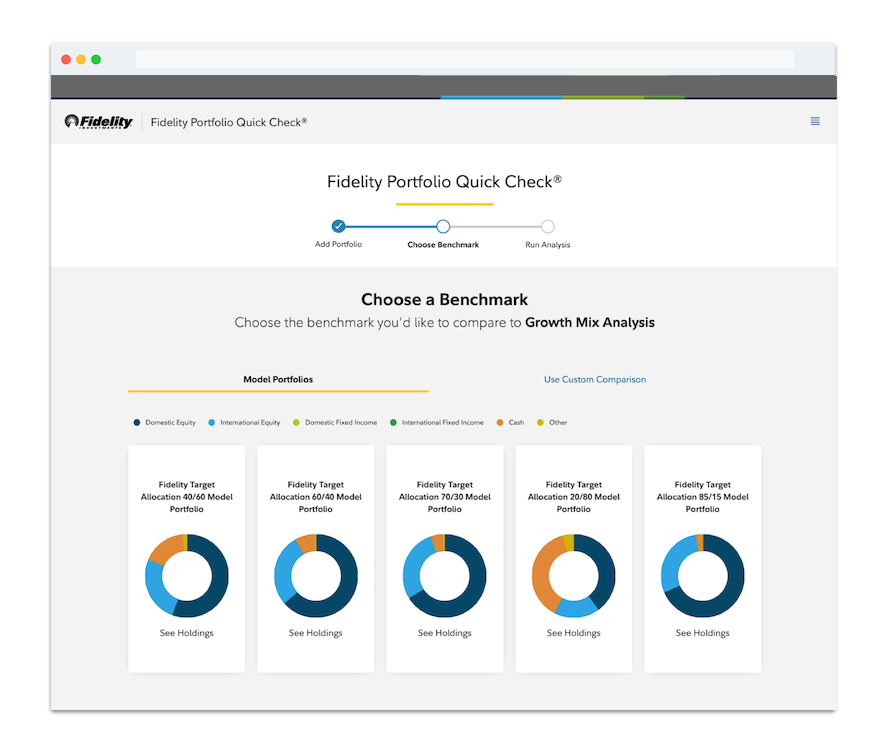Click the Run Analysis step circle
The width and height of the screenshot is (885, 756).
(x=547, y=226)
